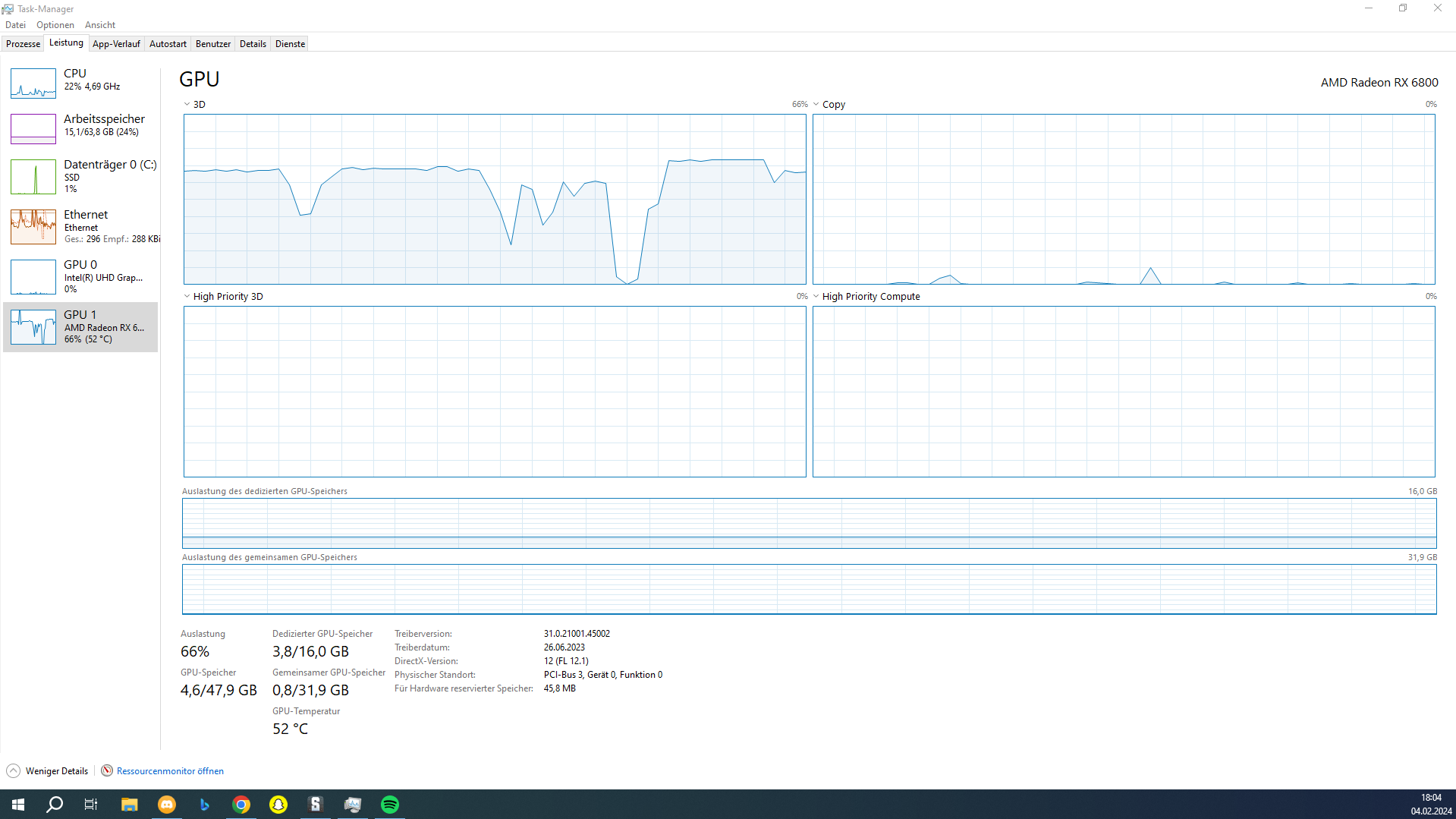Viewport: 1456px width, 819px height.
Task: Switch to the Prozesse tab
Action: tap(23, 44)
